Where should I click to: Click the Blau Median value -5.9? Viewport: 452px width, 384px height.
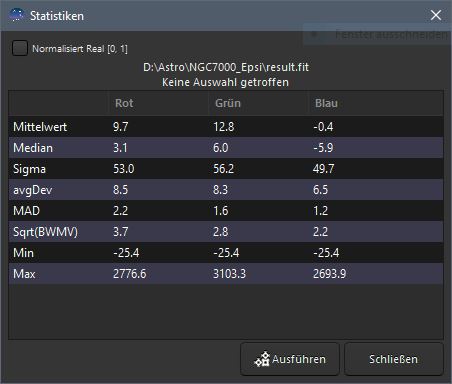click(323, 148)
